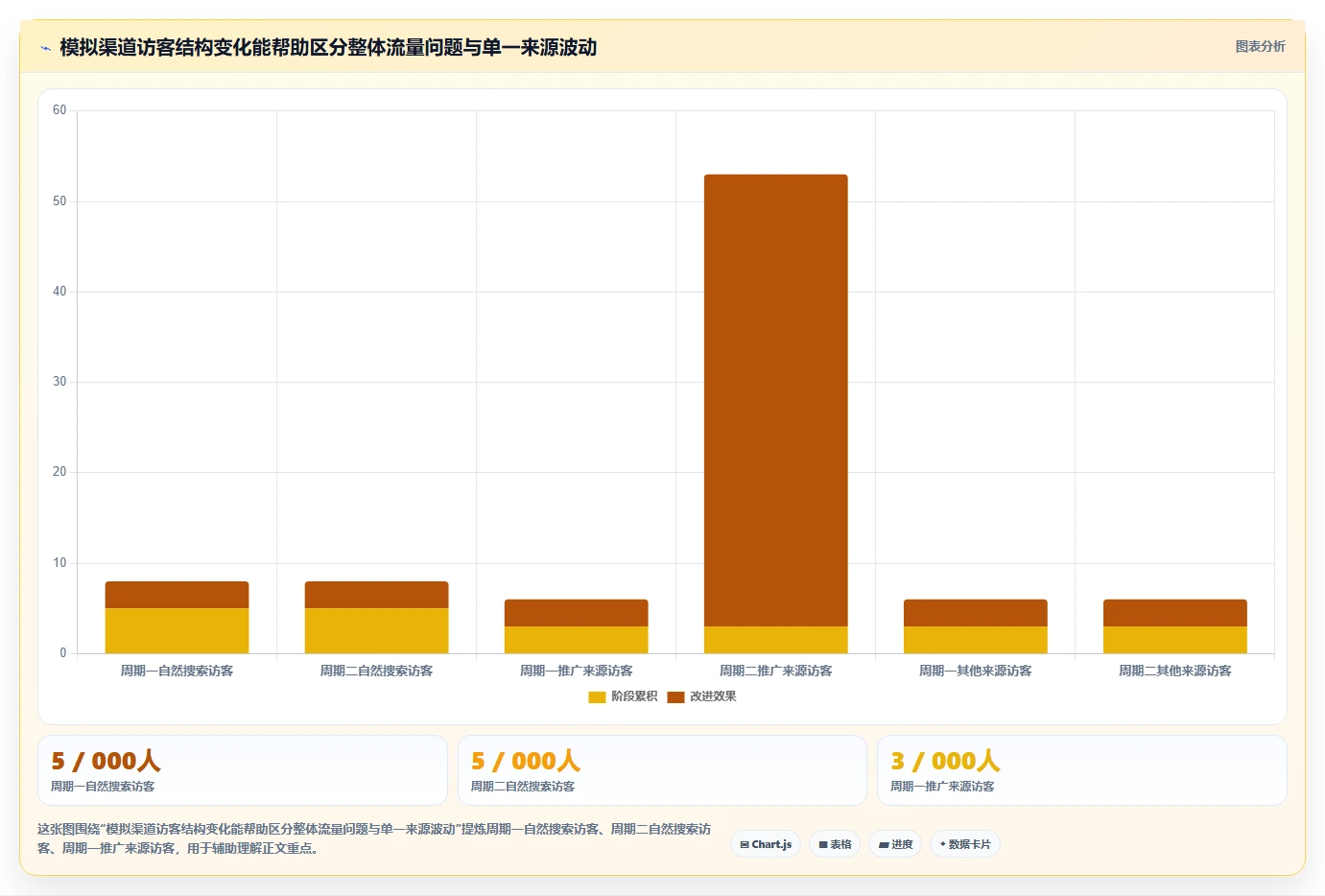Click the x-axis label 周期二推广来源访客
The image size is (1325, 896).
[776, 671]
